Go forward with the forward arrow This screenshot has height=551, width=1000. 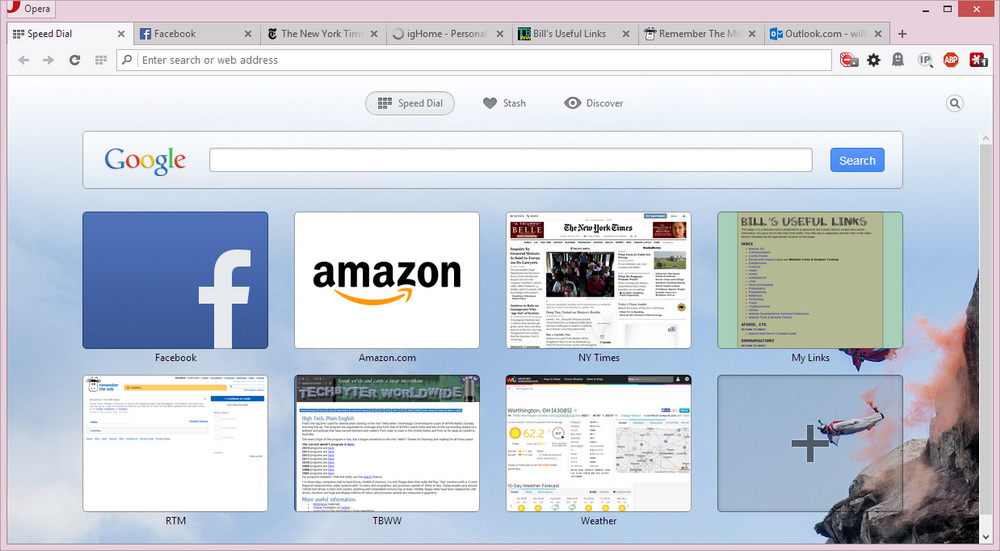point(48,60)
